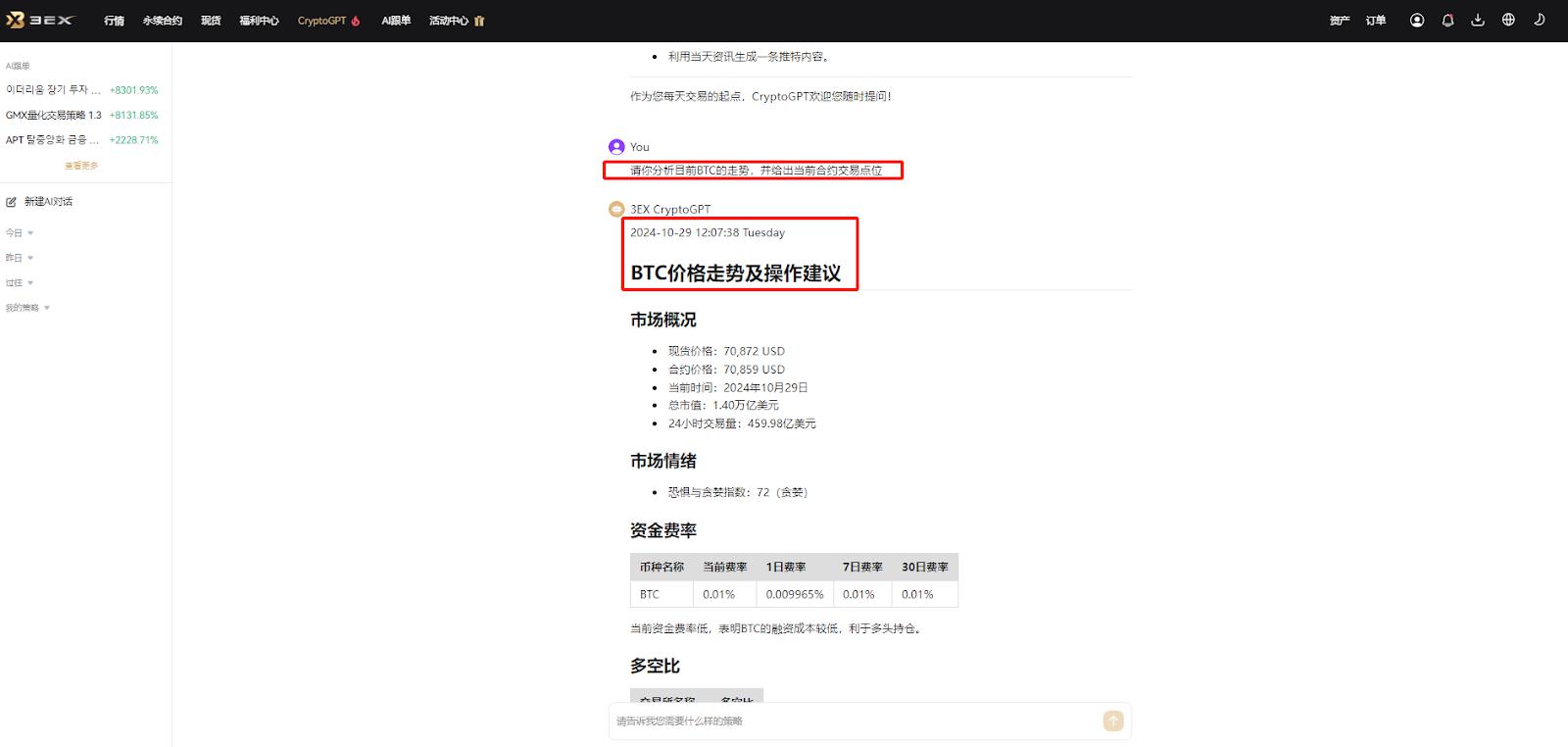Click the 资金费率 section heading
The image size is (1568, 747).
pyautogui.click(x=663, y=530)
